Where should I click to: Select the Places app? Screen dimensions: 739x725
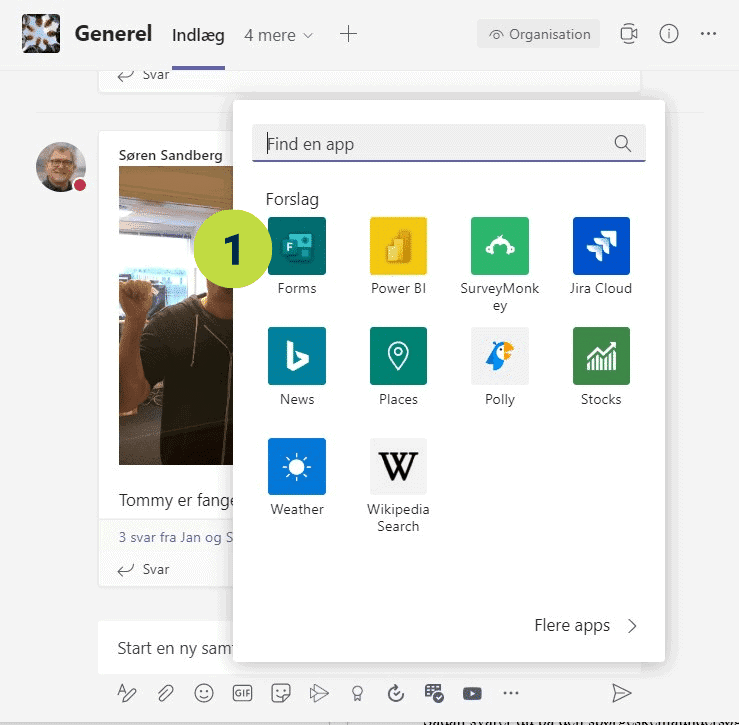tap(398, 356)
